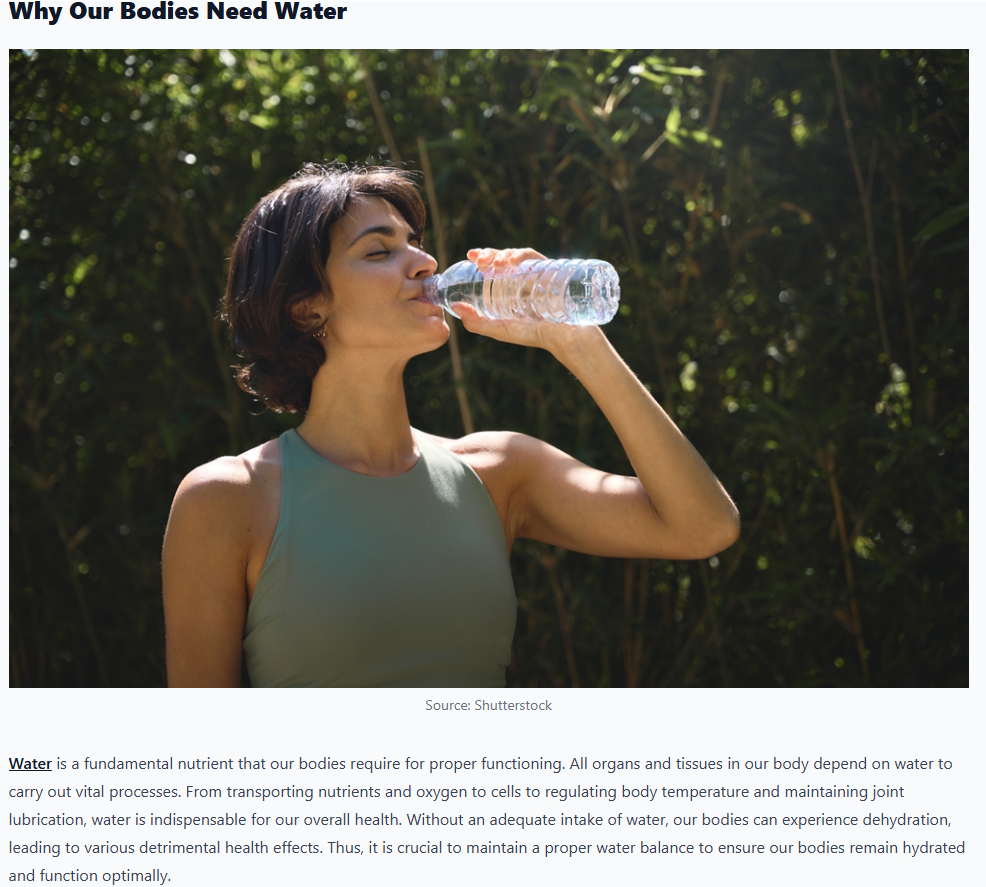Click the word "Shutterstock" in the caption
This screenshot has width=986, height=887.
tap(513, 705)
